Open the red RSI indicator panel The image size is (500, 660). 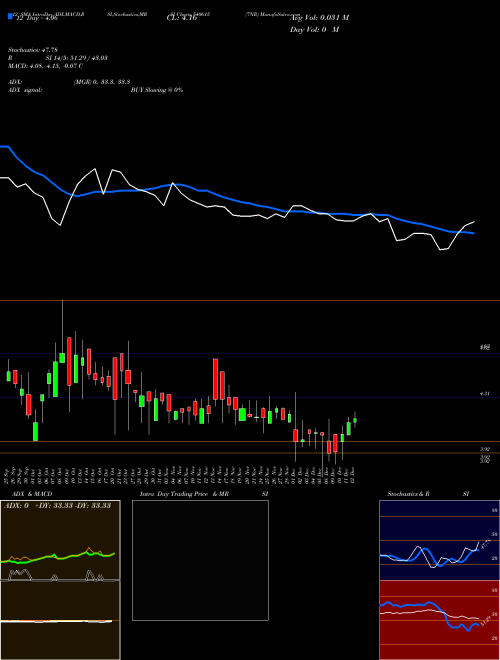(439, 620)
